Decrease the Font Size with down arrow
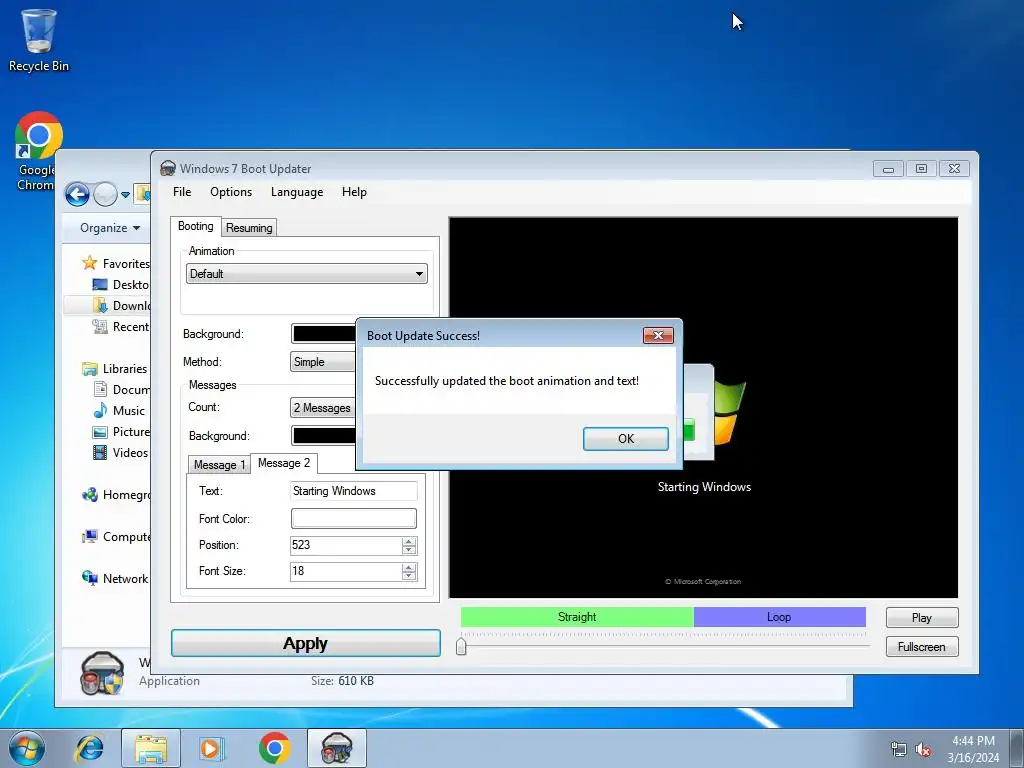 409,576
